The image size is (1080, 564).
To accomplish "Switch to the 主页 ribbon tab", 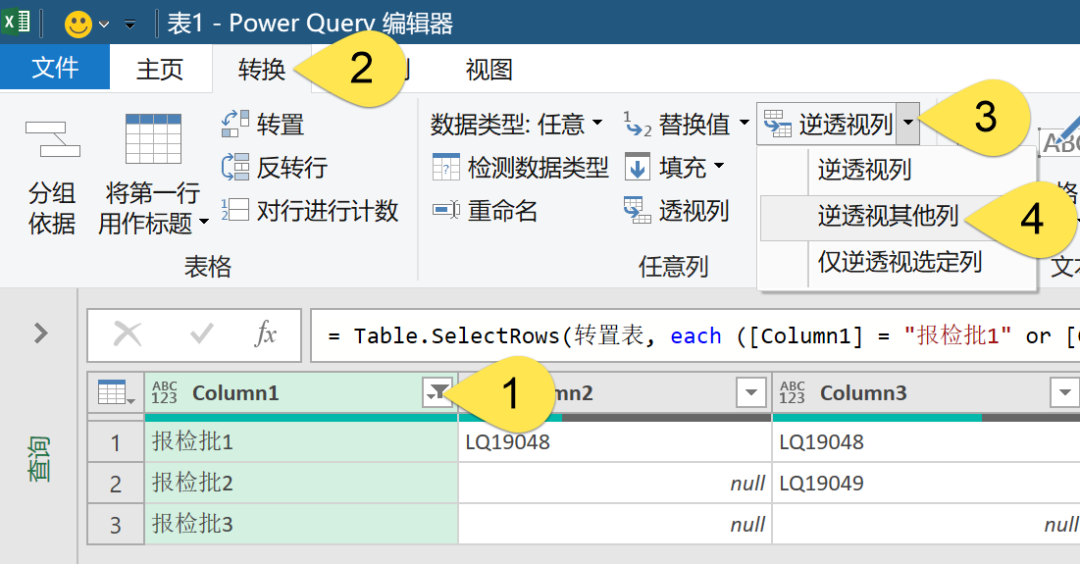I will pos(160,69).
